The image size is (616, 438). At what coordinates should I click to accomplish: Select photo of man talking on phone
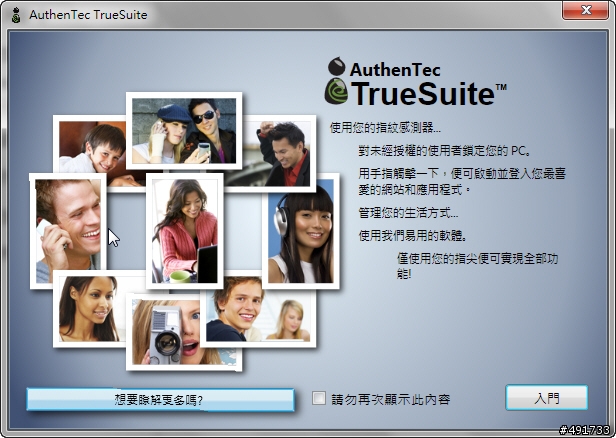pyautogui.click(x=68, y=231)
